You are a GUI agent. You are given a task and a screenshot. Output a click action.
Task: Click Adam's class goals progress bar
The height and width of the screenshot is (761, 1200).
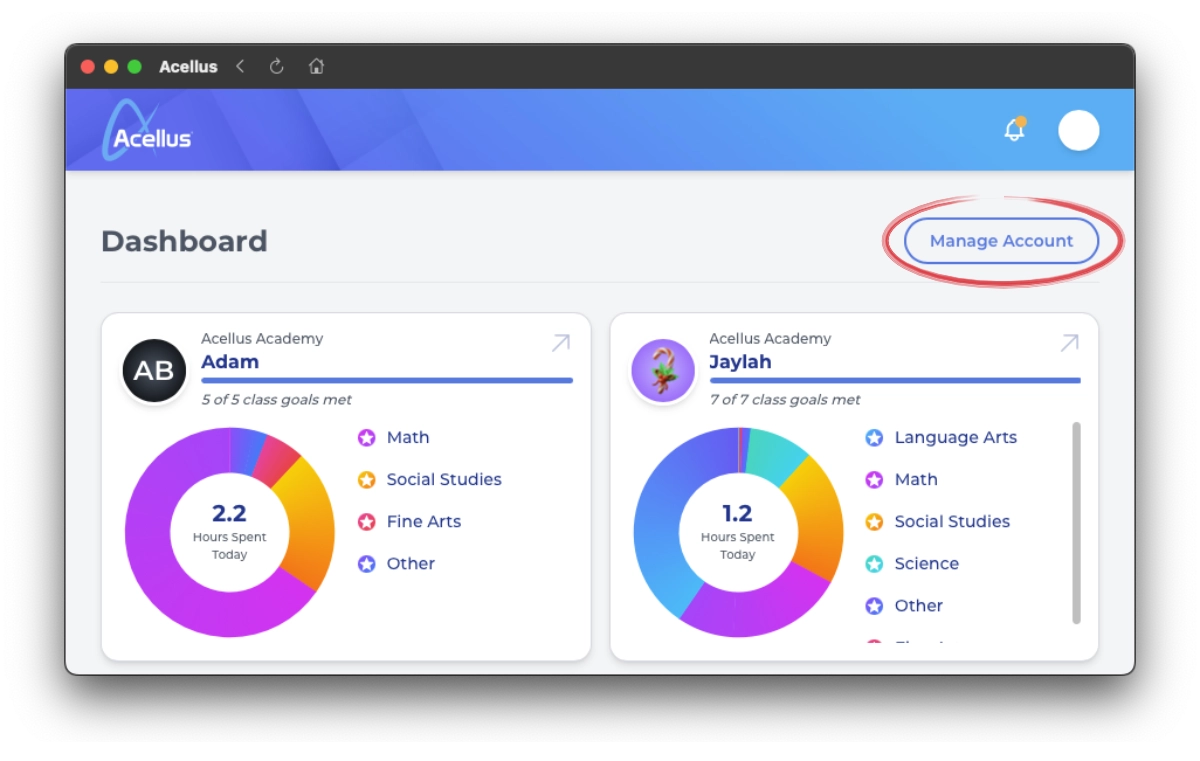pyautogui.click(x=386, y=379)
